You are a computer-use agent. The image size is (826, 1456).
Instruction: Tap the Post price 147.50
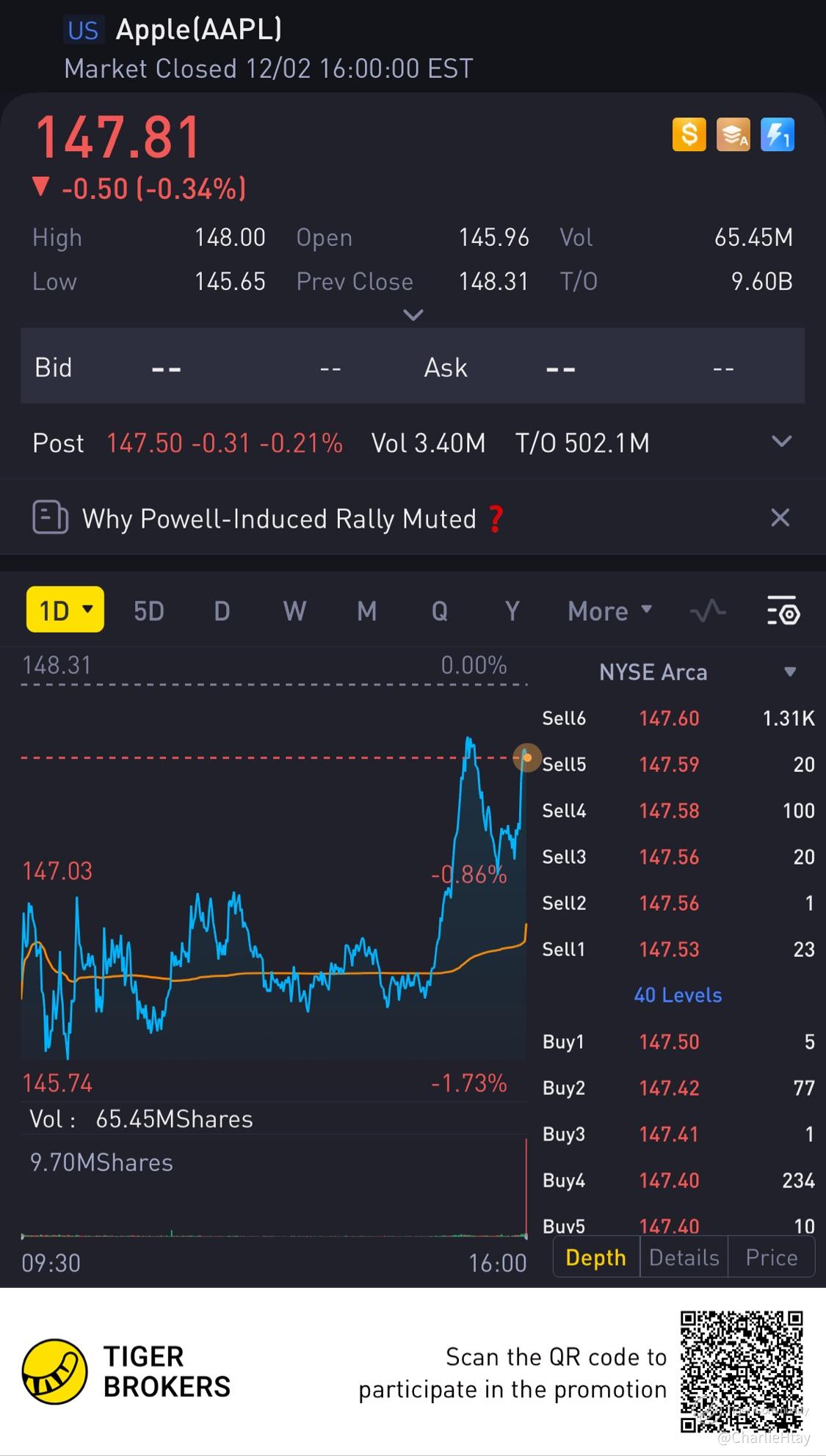pos(145,443)
